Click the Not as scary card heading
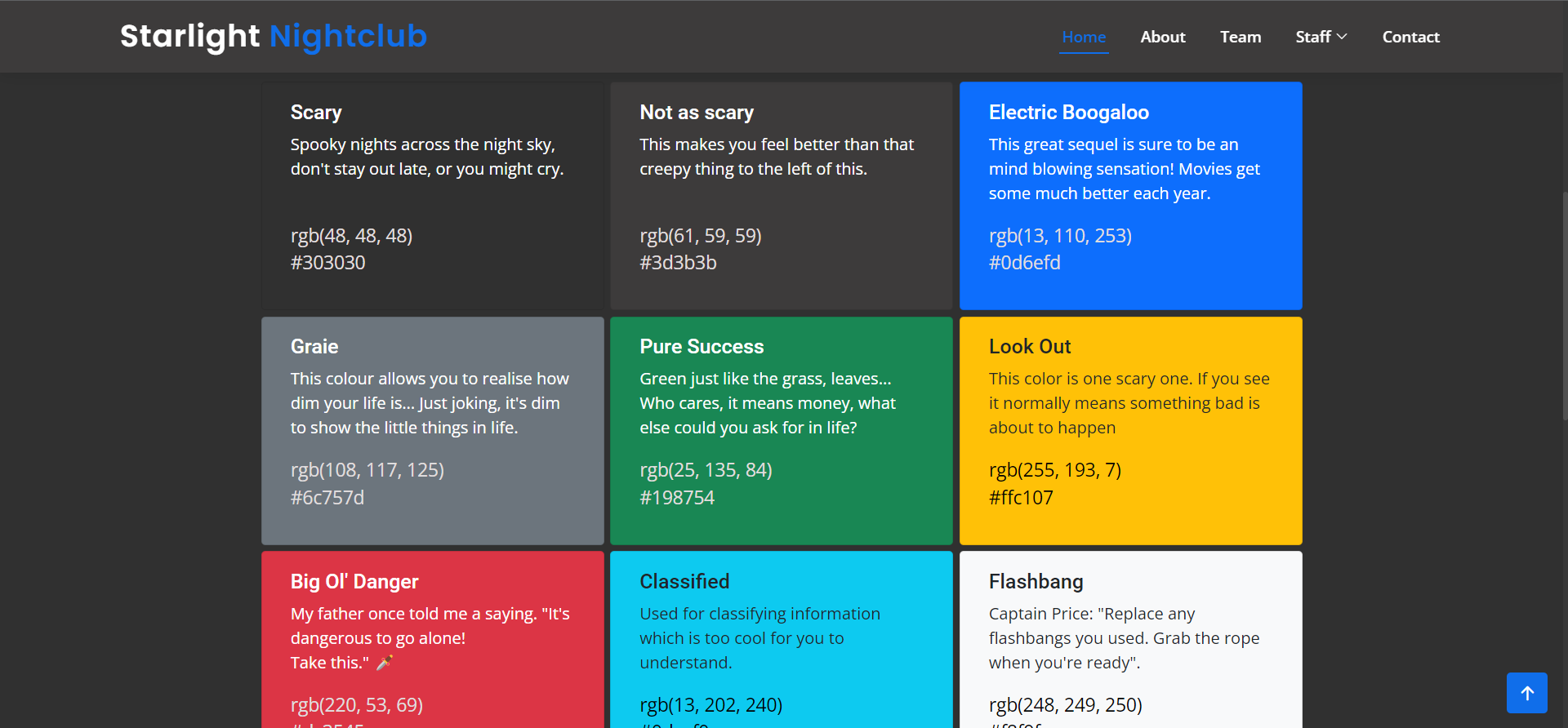This screenshot has height=728, width=1568. pyautogui.click(x=697, y=113)
